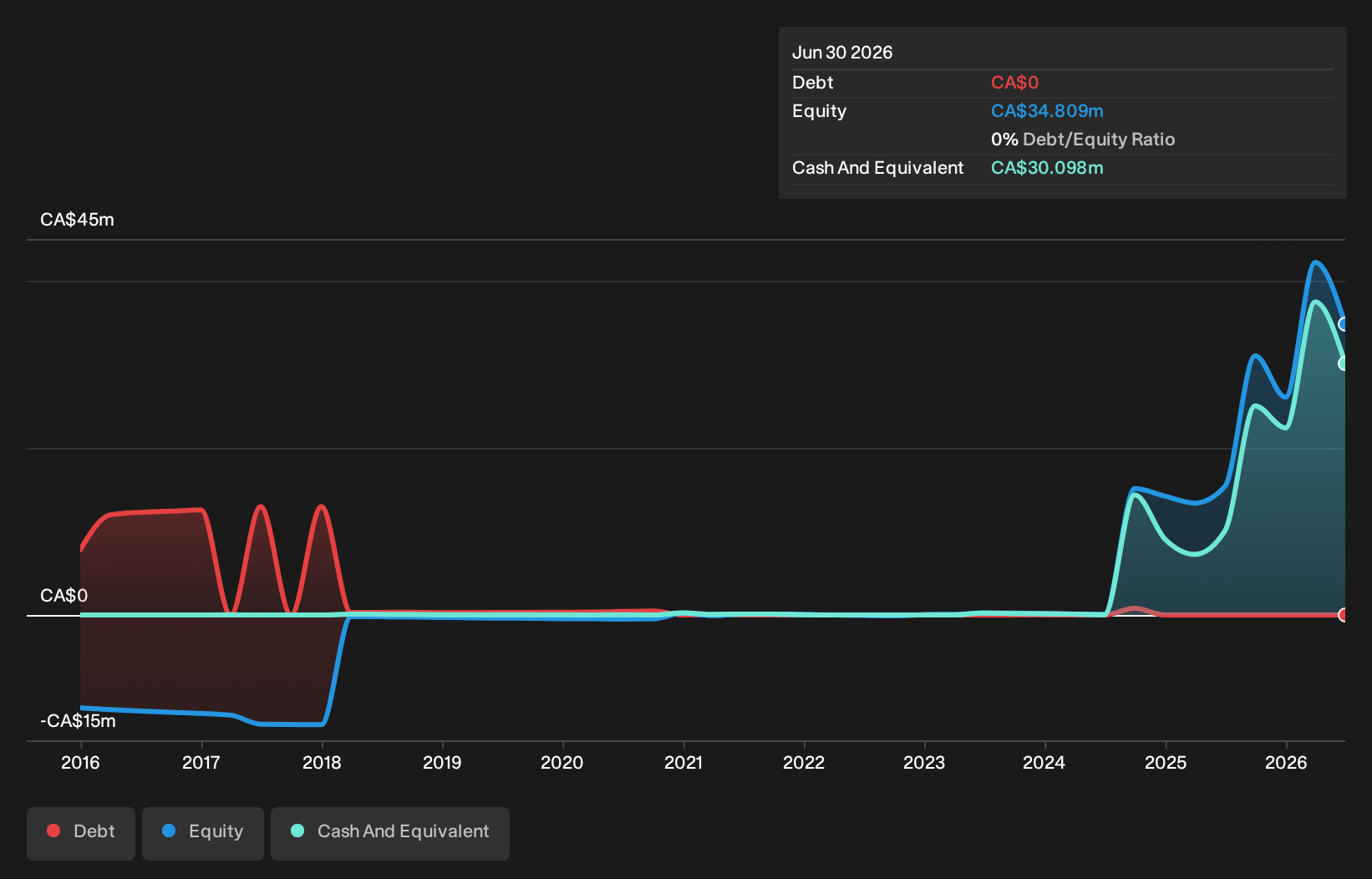Click the 2019 x-axis label
The height and width of the screenshot is (879, 1372).
click(x=442, y=762)
